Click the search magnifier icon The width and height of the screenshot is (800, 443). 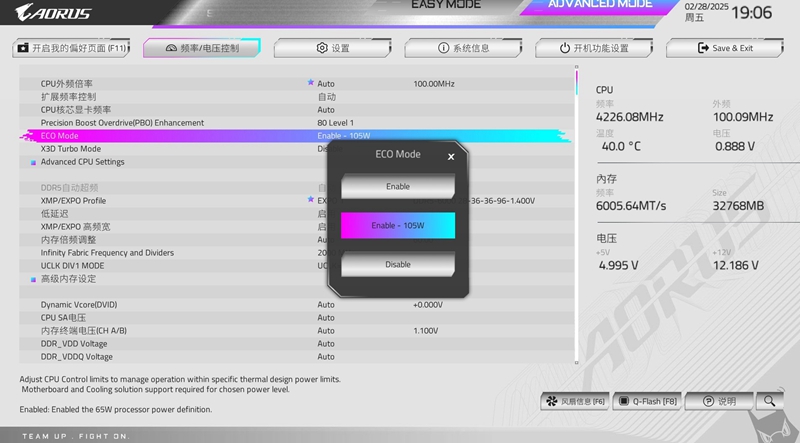pyautogui.click(x=769, y=401)
